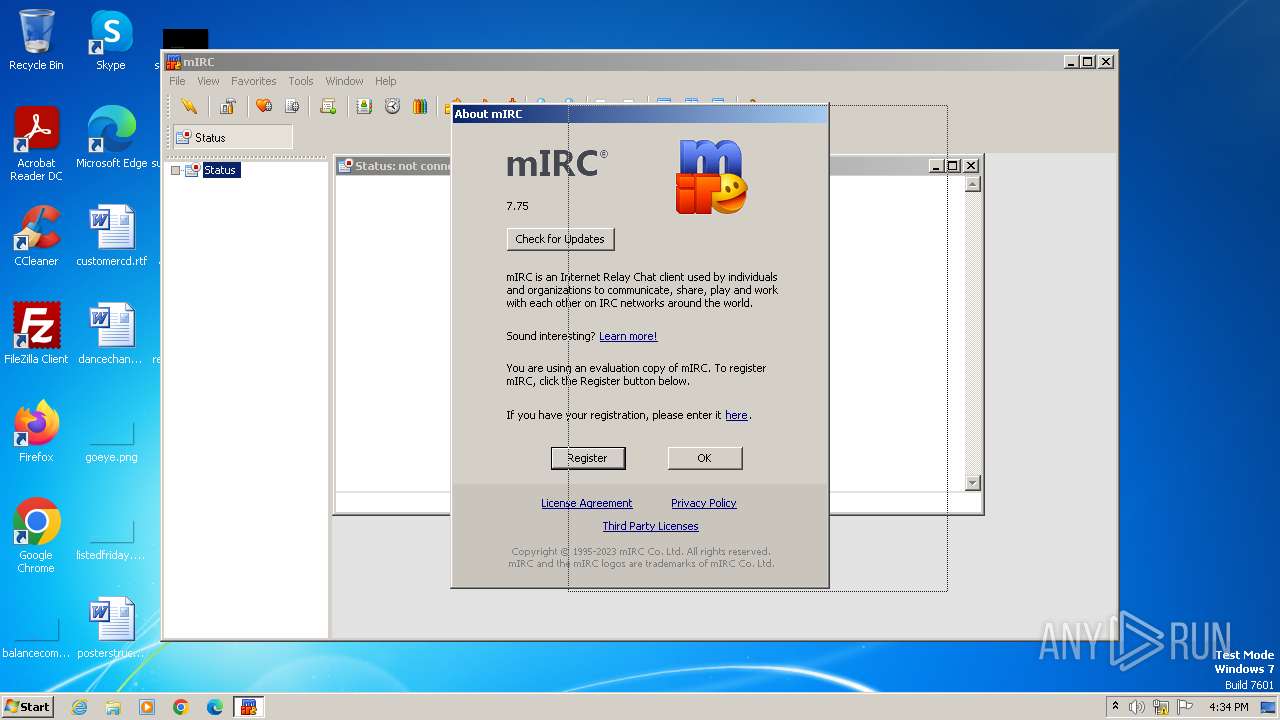Open Favorites via the heart toolbar icon

[x=264, y=106]
